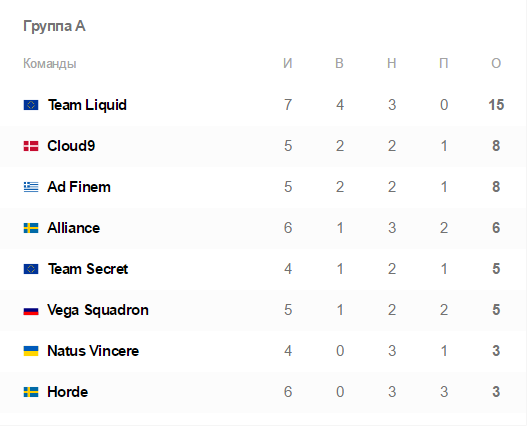The width and height of the screenshot is (527, 427).
Task: Click the Команды column header
Action: coord(50,64)
